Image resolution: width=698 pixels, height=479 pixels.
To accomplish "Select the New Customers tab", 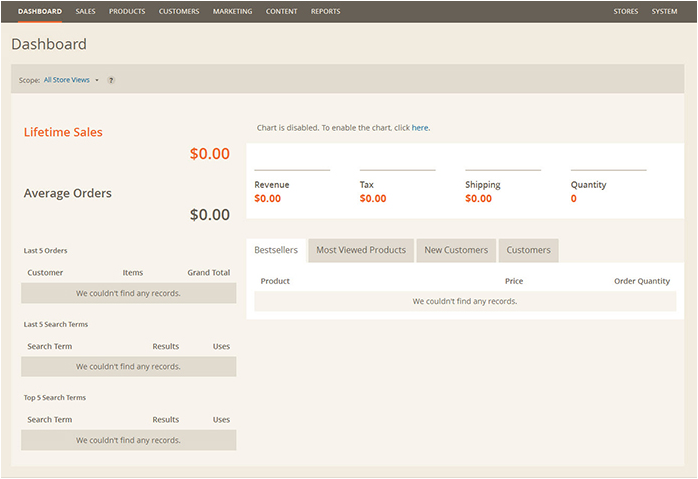I will tap(456, 250).
